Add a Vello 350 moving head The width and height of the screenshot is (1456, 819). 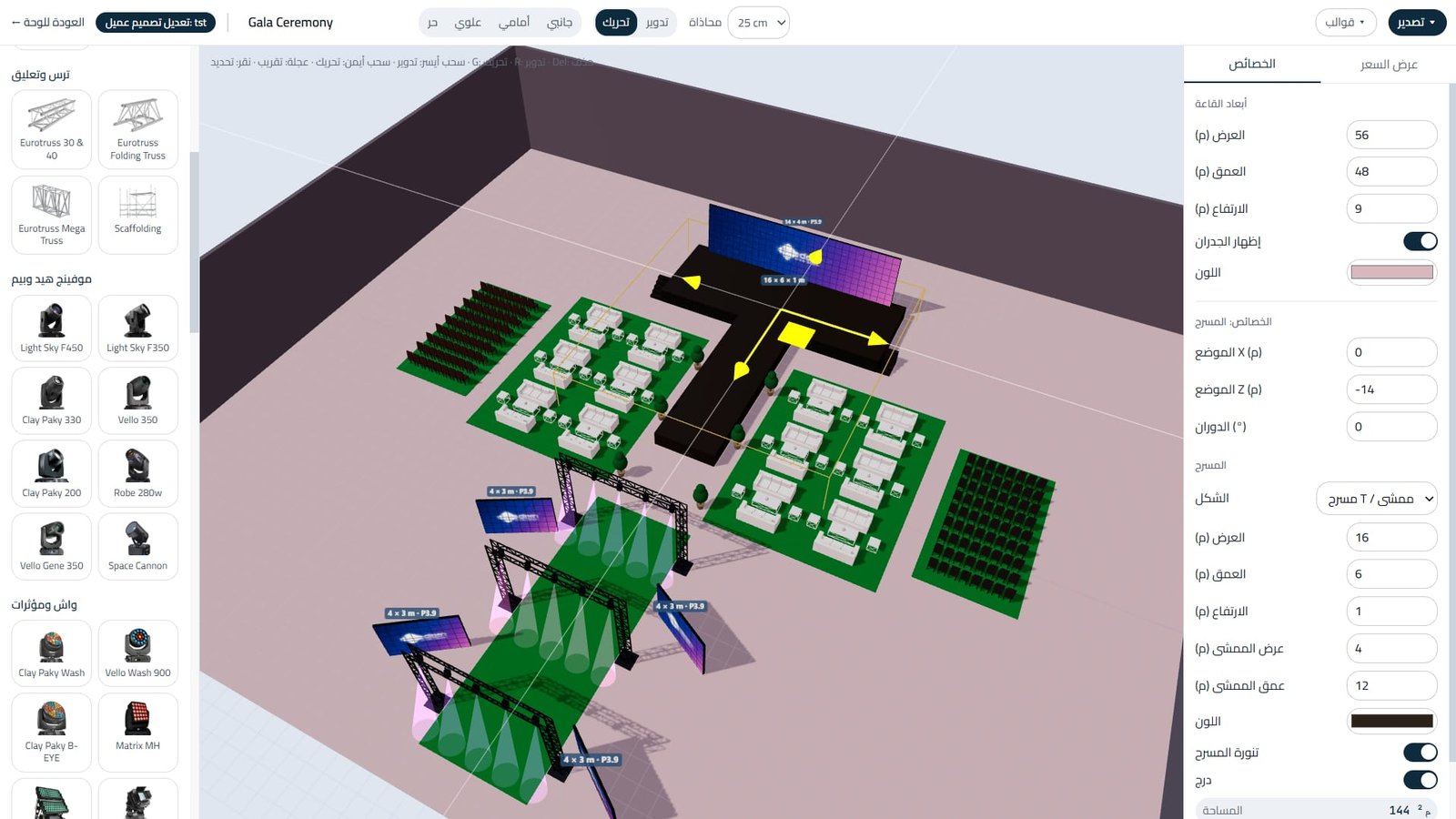(x=138, y=400)
